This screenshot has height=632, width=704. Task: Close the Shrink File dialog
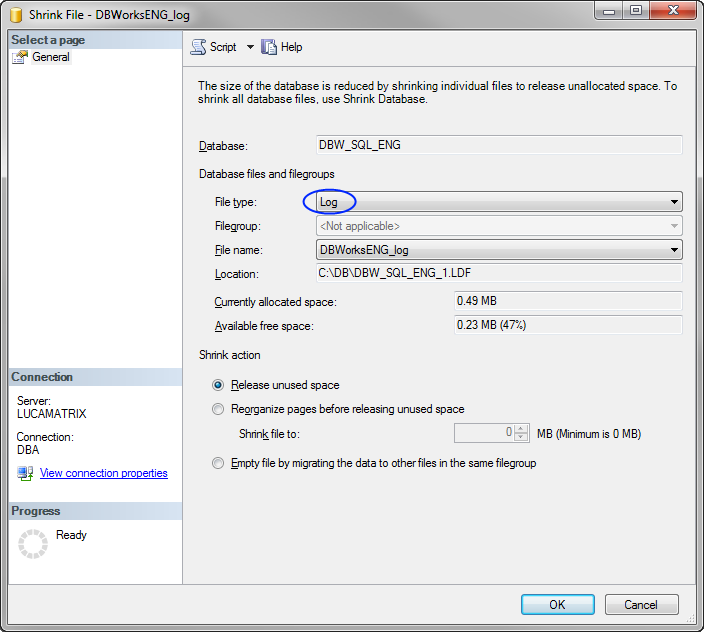[x=673, y=11]
